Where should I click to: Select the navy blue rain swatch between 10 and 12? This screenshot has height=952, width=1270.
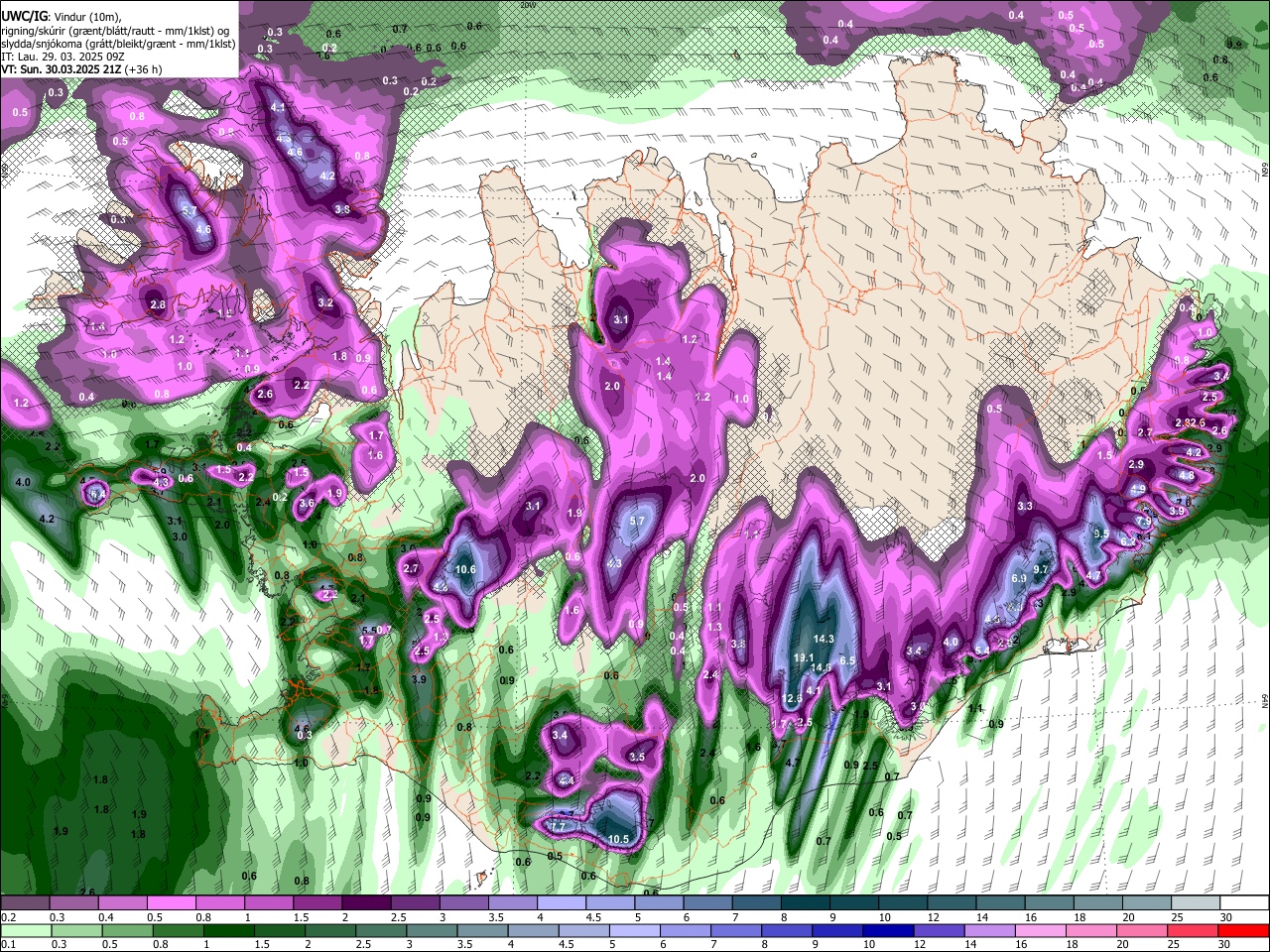(x=888, y=930)
